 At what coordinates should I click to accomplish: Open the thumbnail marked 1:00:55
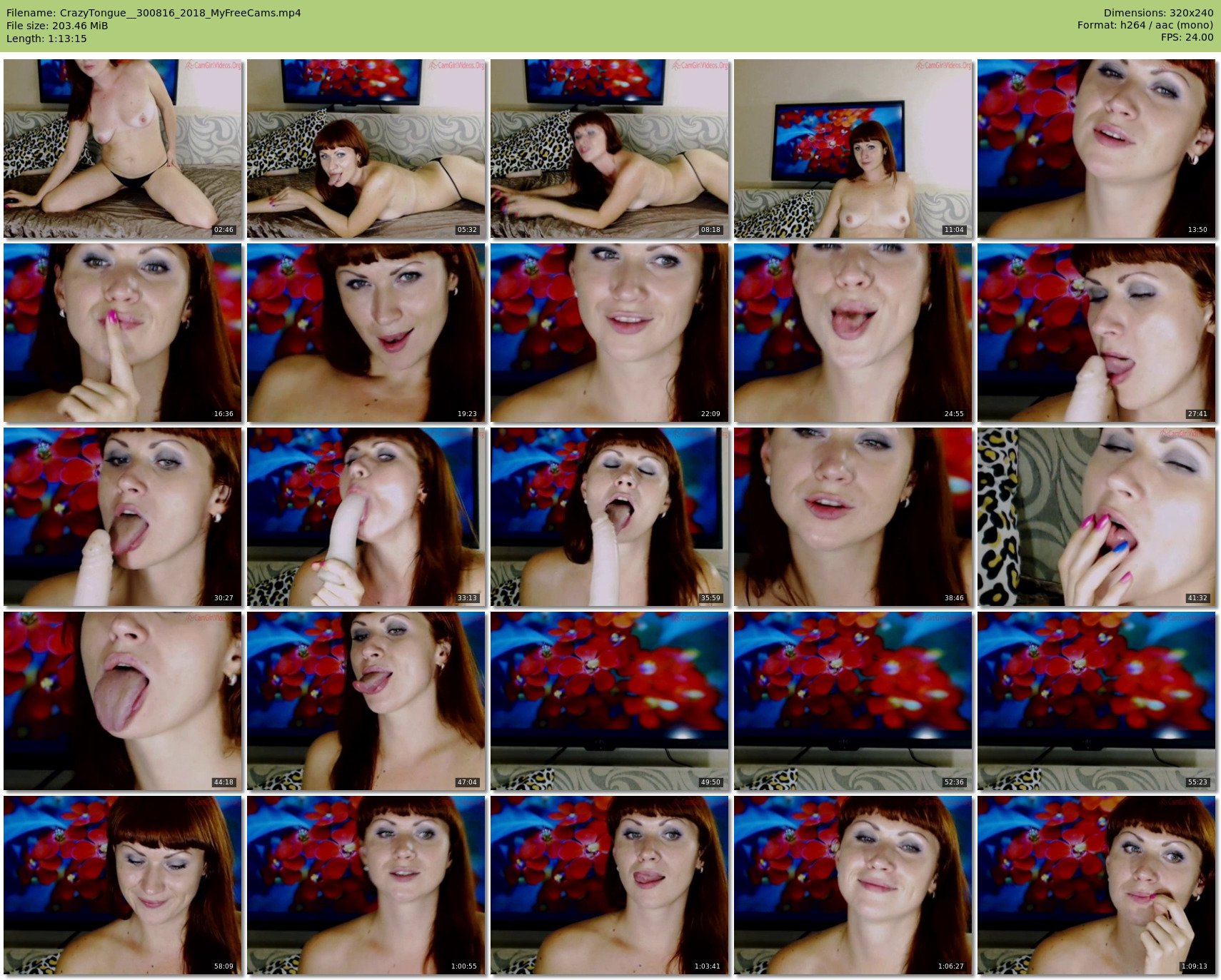(x=366, y=885)
